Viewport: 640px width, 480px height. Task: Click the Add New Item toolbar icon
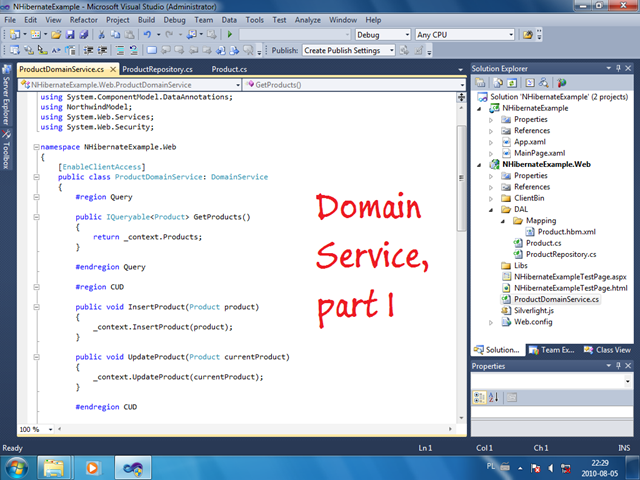(x=36, y=35)
